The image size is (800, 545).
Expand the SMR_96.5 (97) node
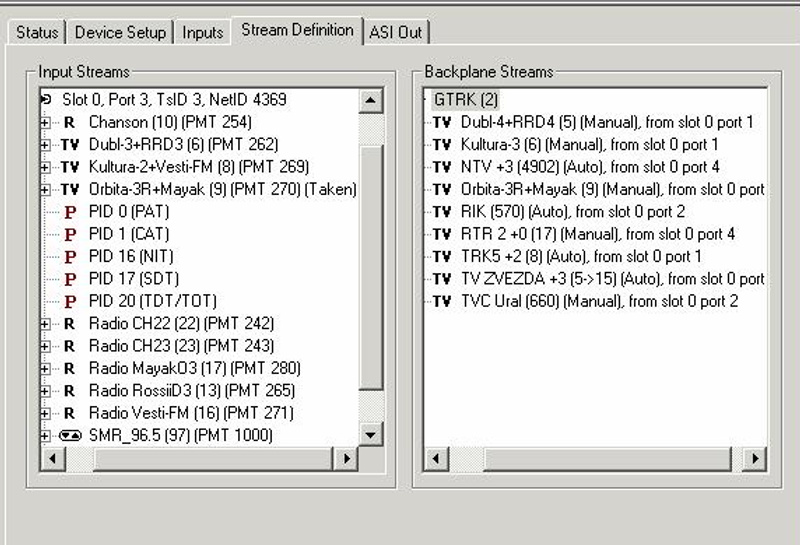coord(45,436)
